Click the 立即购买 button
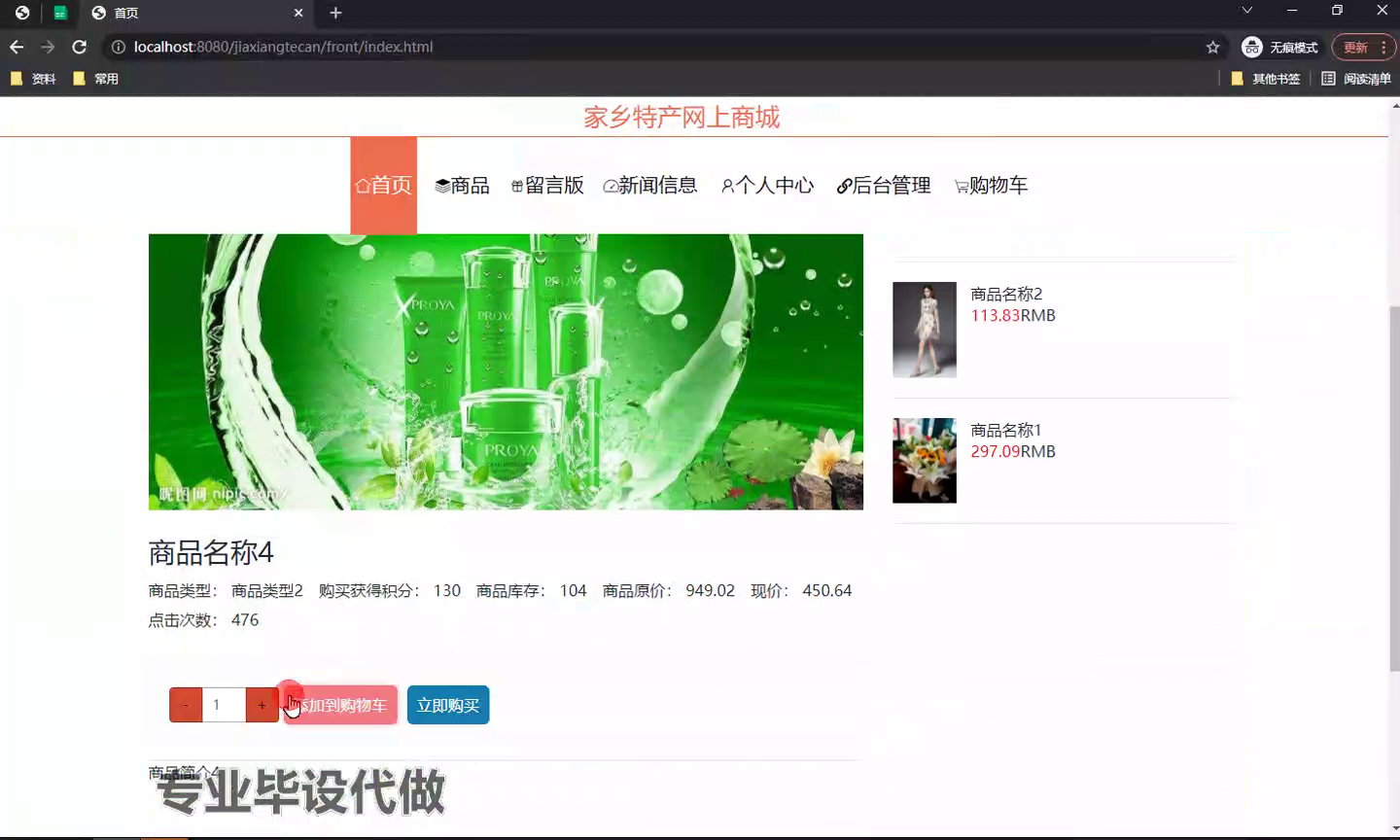The height and width of the screenshot is (840, 1400). [x=448, y=705]
